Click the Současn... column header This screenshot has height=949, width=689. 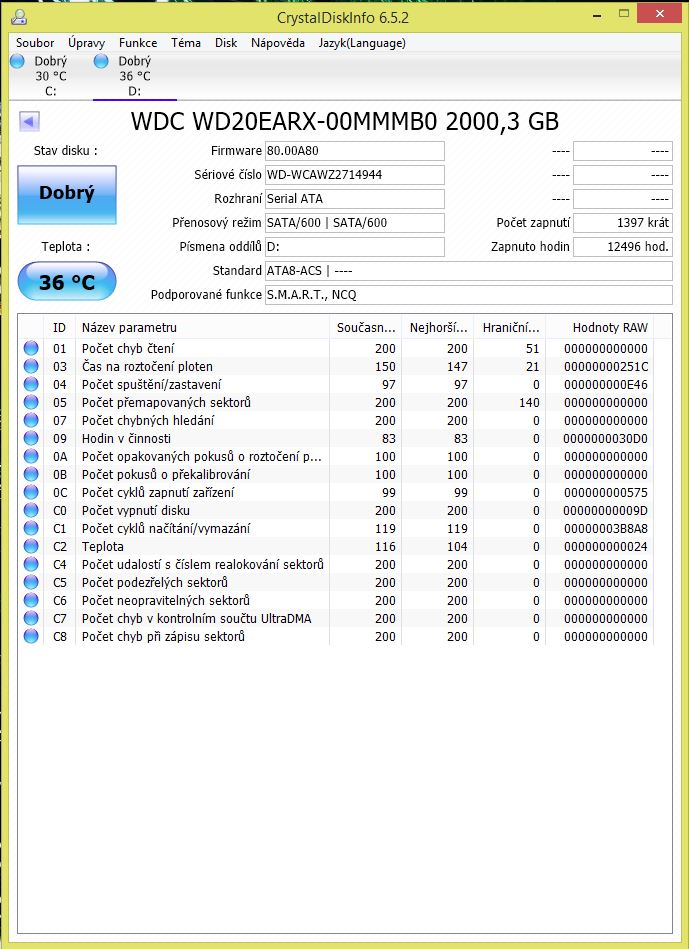pyautogui.click(x=366, y=327)
